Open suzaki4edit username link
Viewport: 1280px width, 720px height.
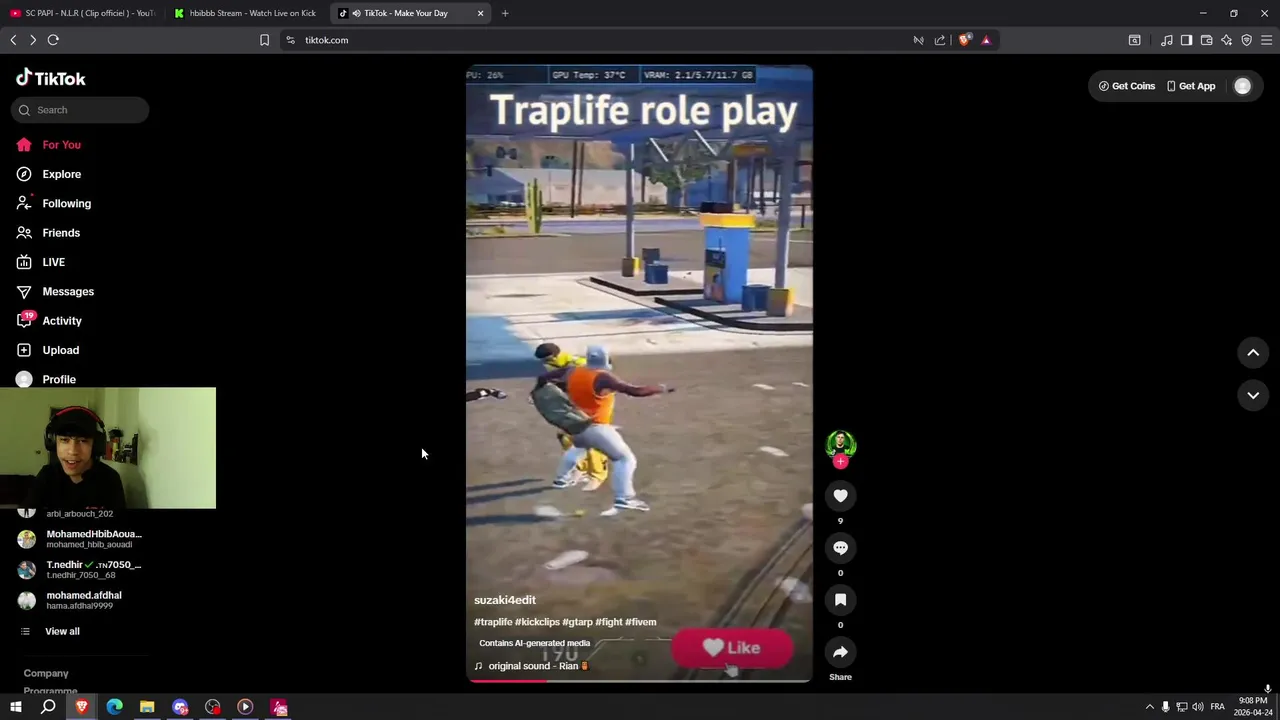[x=505, y=600]
